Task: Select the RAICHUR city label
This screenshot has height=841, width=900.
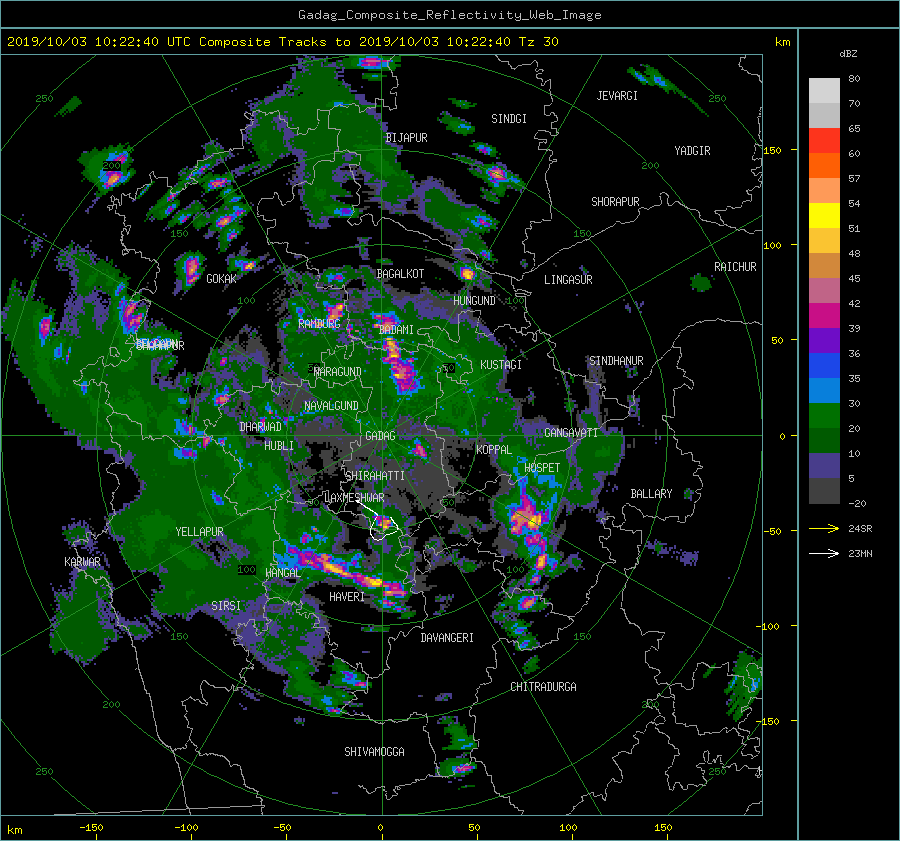Action: 735,267
